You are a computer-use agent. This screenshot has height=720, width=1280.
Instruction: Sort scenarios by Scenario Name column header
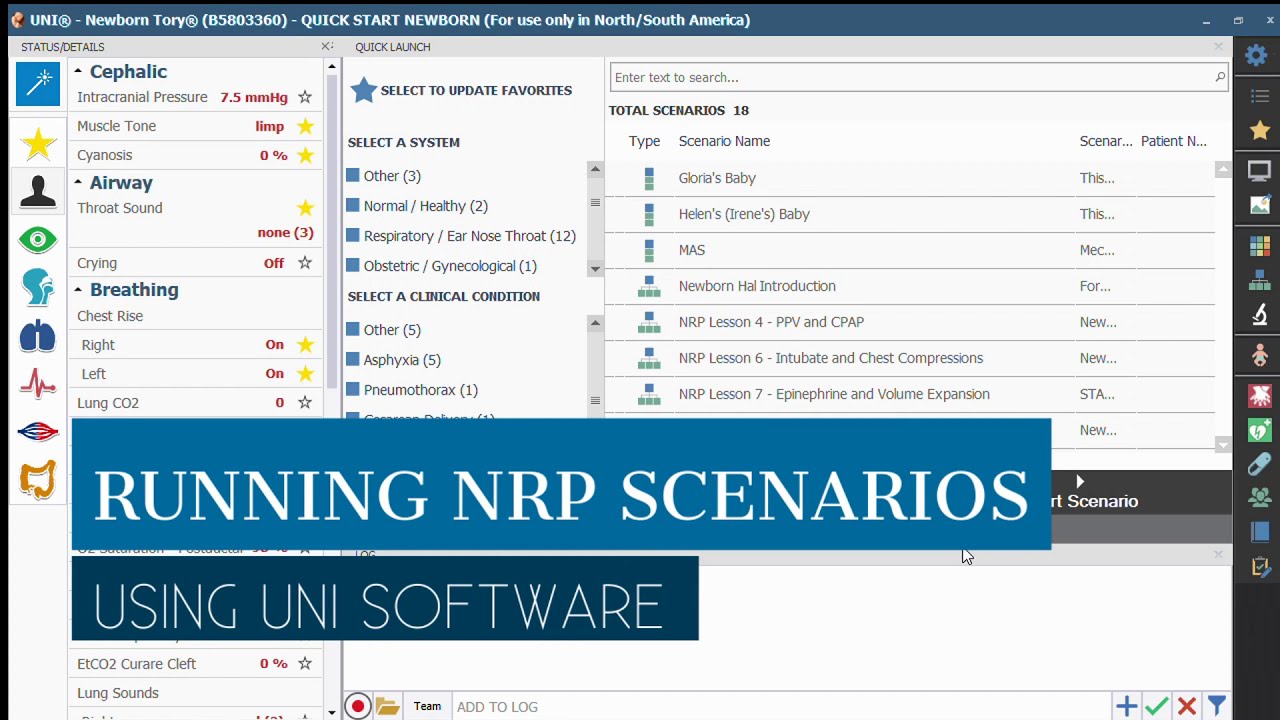click(724, 141)
